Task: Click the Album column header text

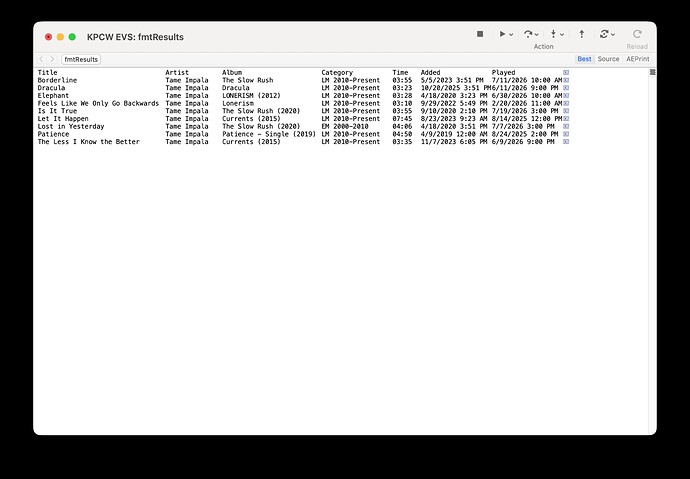Action: [x=232, y=73]
